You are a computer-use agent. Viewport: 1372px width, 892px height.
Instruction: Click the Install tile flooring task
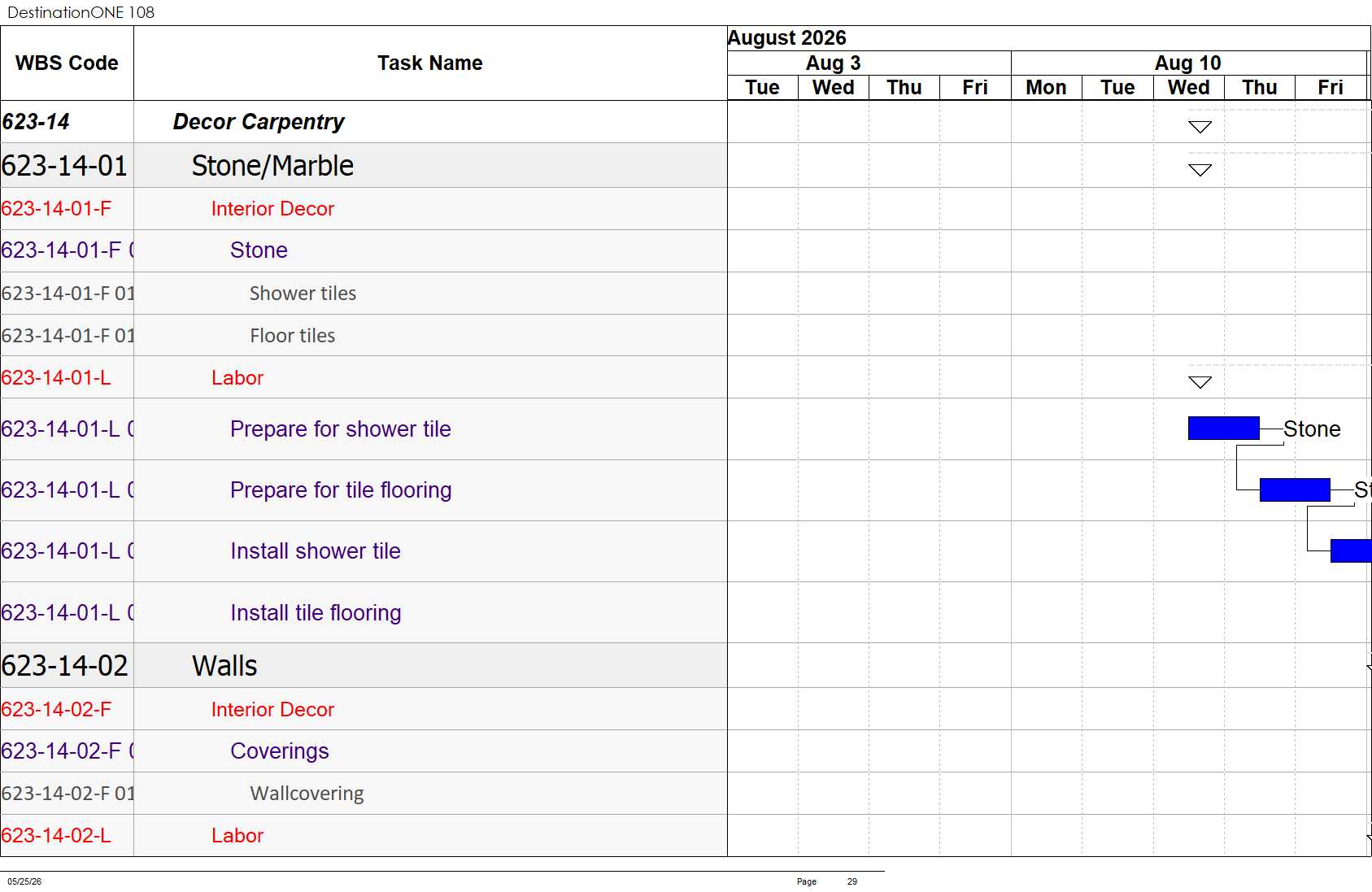point(316,612)
